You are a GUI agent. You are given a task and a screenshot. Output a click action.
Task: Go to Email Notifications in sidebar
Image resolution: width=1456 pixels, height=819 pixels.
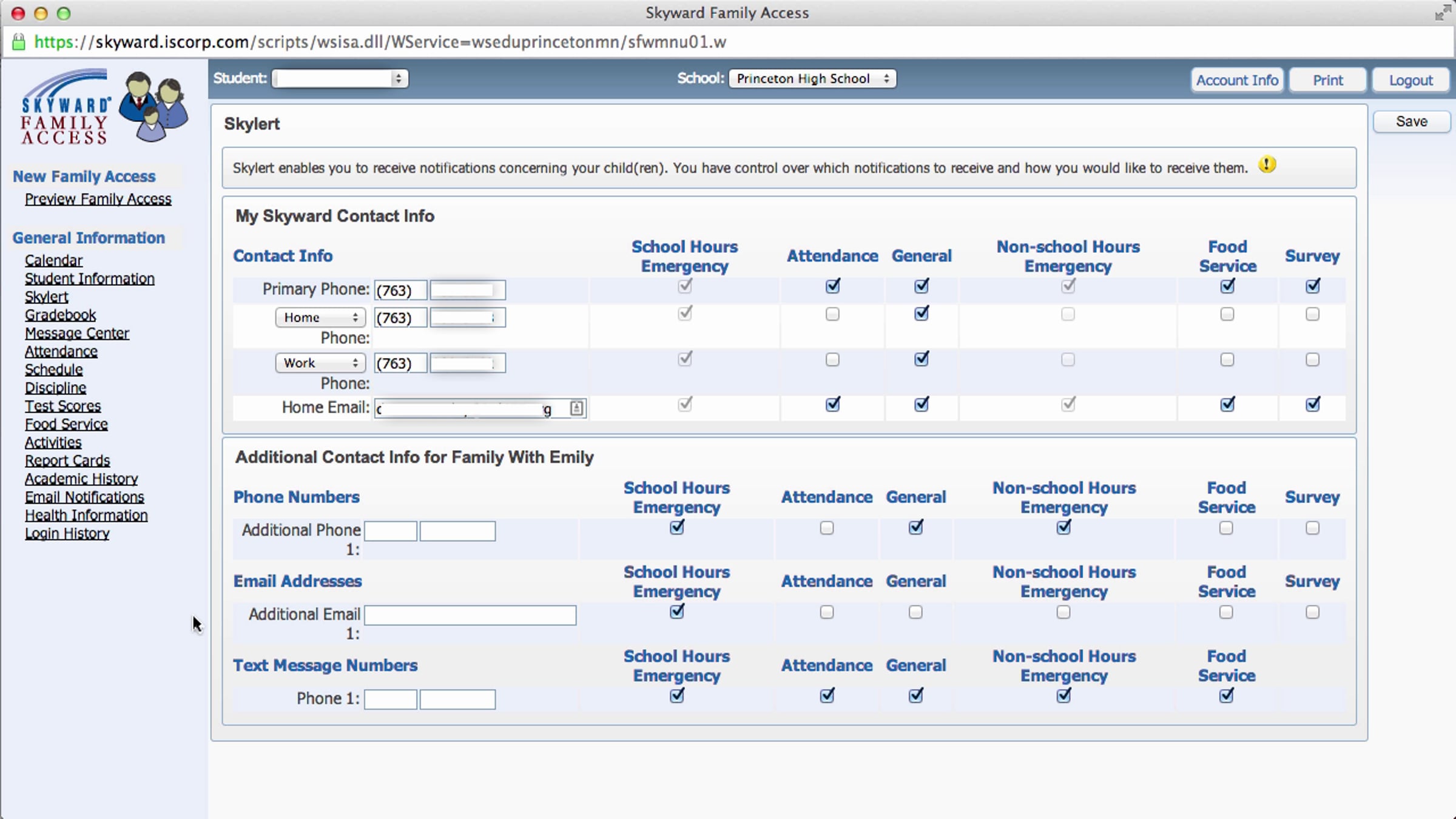pyautogui.click(x=84, y=497)
